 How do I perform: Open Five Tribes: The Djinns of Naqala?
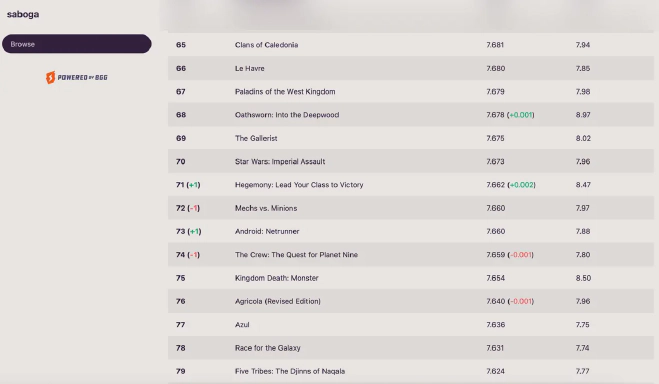point(290,371)
